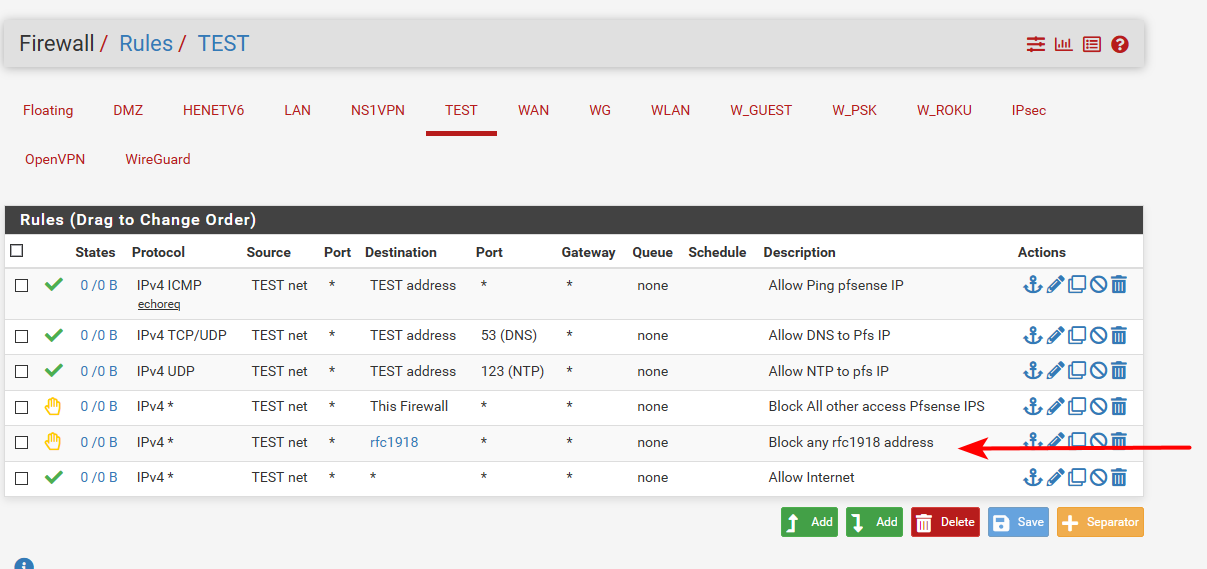Open the rfc1918 alias link
1207x569 pixels.
click(394, 442)
